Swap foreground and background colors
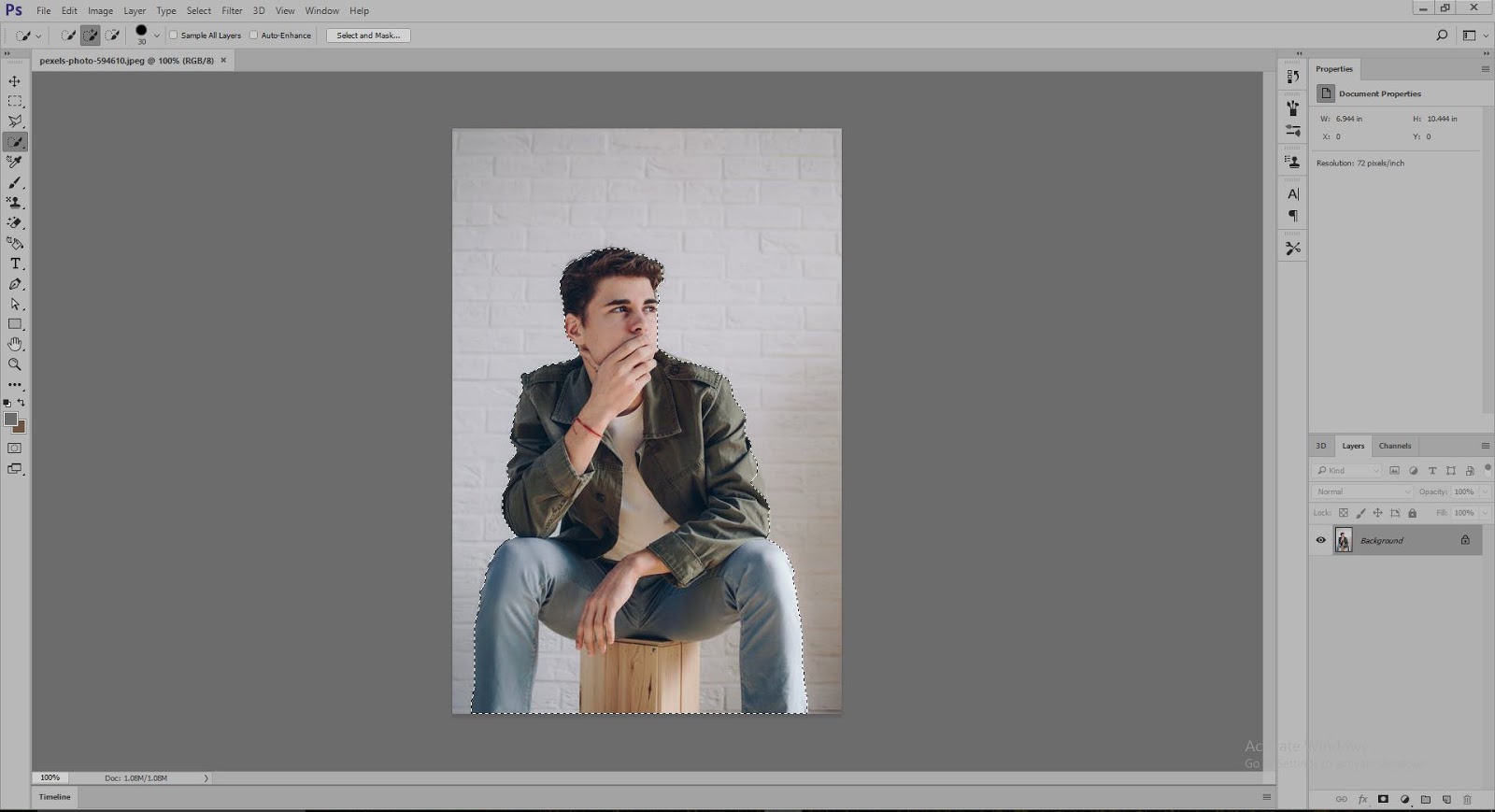This screenshot has height=812, width=1495. [21, 403]
